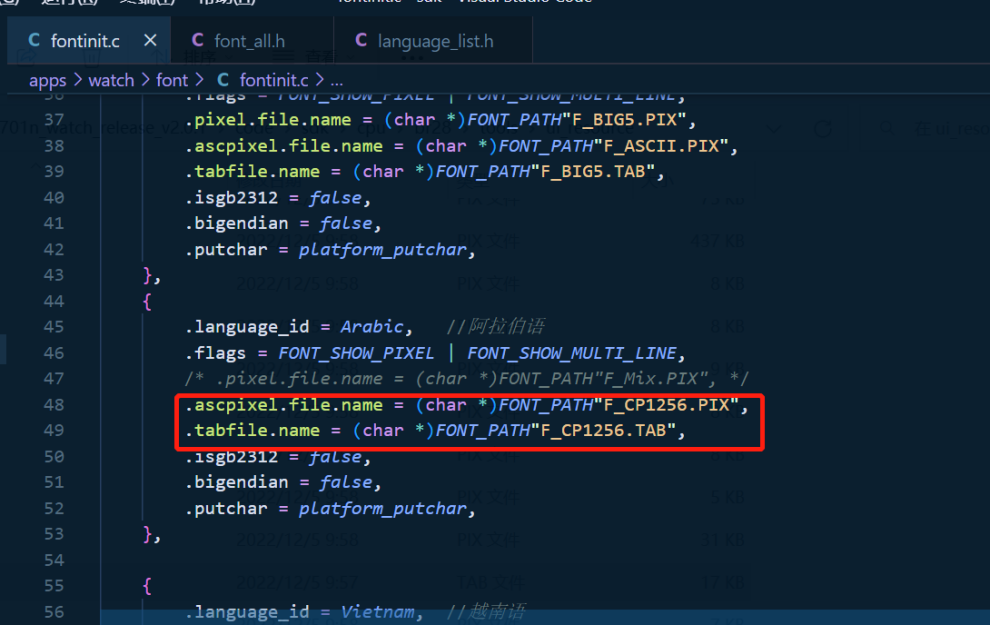990x625 pixels.
Task: Select line number 48 in the gutter
Action: 54,405
